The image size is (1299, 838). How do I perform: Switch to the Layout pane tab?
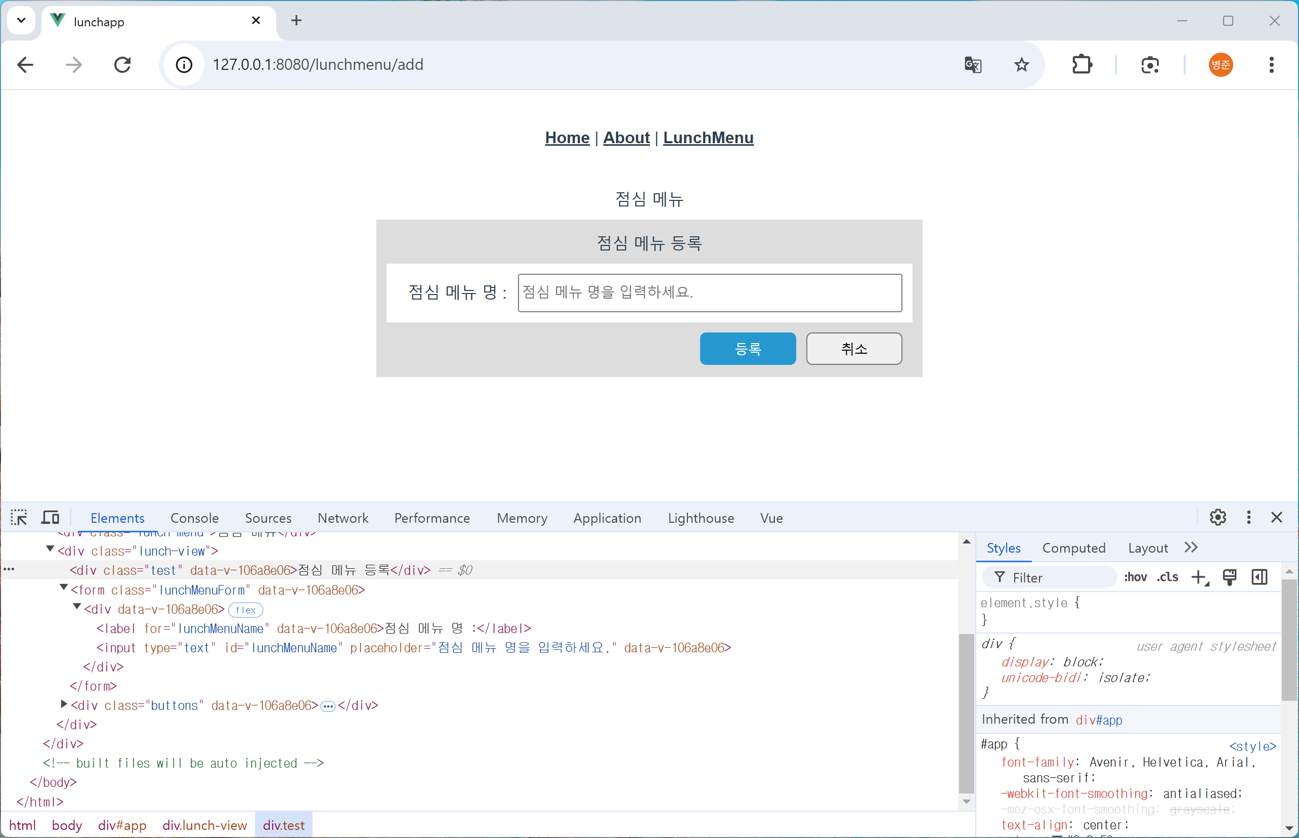(1148, 548)
